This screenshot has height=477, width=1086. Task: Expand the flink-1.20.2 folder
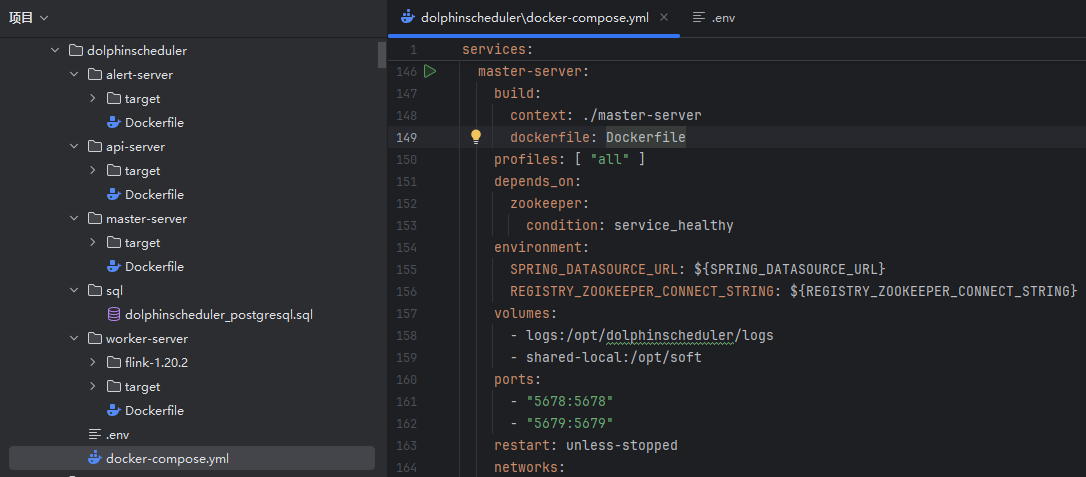point(93,363)
